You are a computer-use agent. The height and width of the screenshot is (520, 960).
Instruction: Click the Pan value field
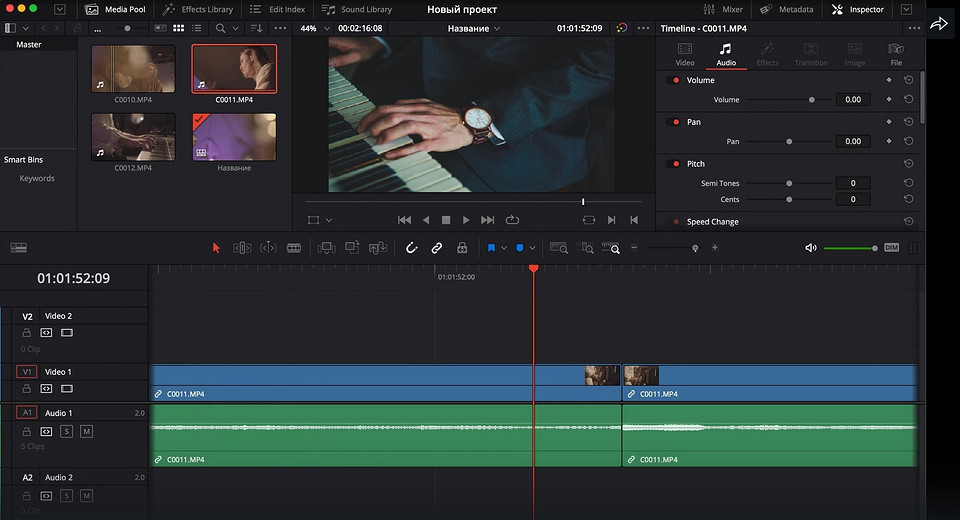[x=853, y=141]
